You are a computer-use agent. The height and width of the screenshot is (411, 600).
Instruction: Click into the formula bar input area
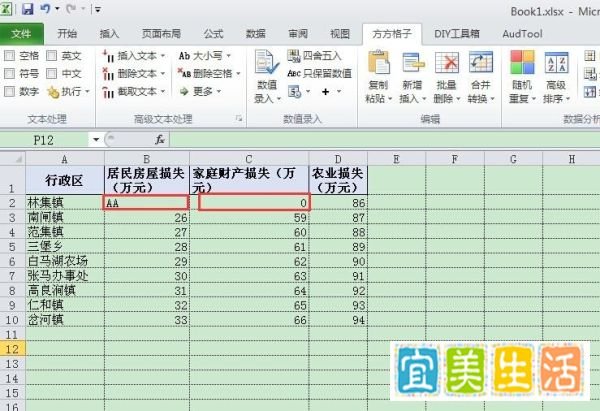coord(384,140)
